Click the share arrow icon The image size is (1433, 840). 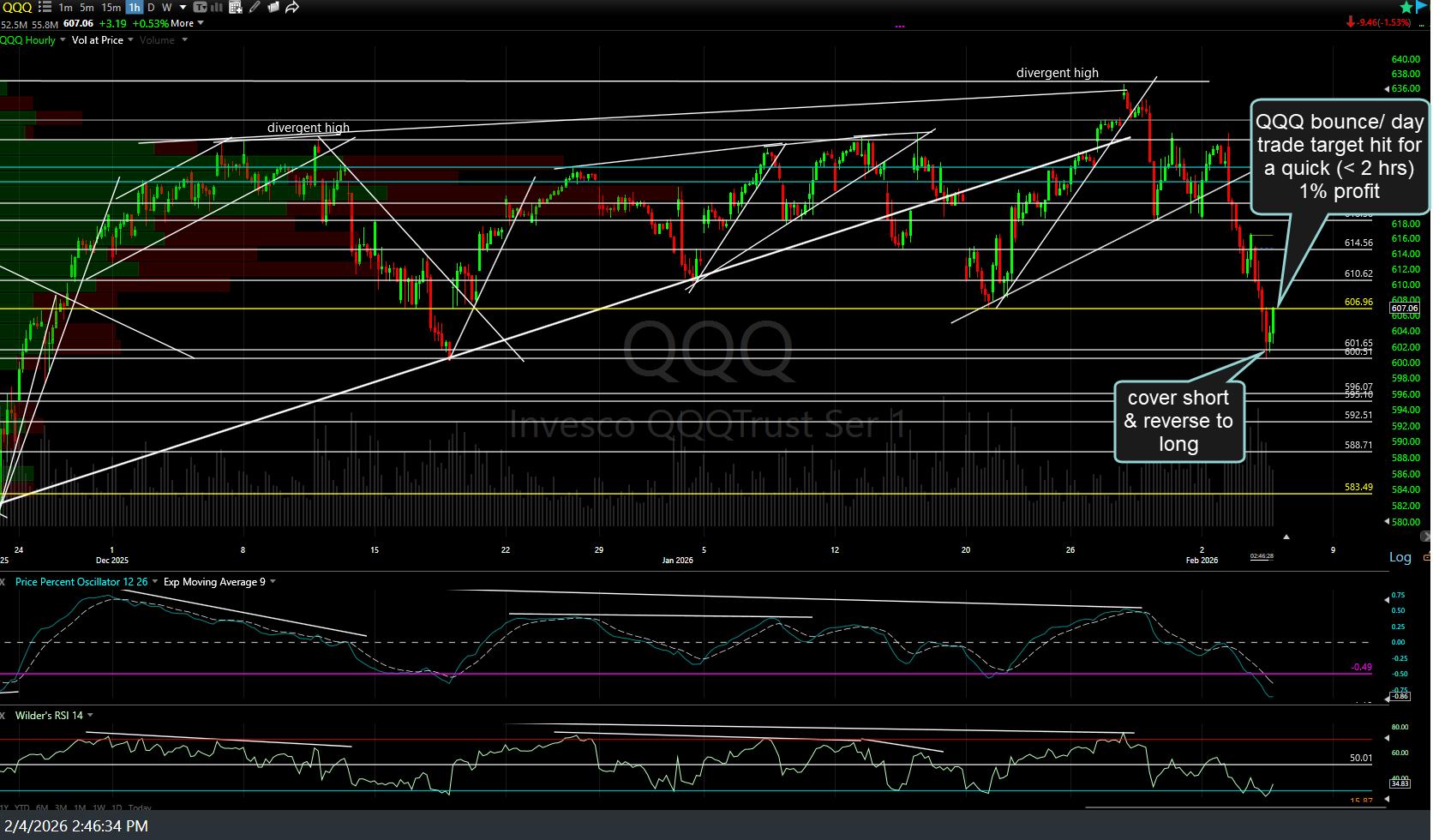coord(292,8)
